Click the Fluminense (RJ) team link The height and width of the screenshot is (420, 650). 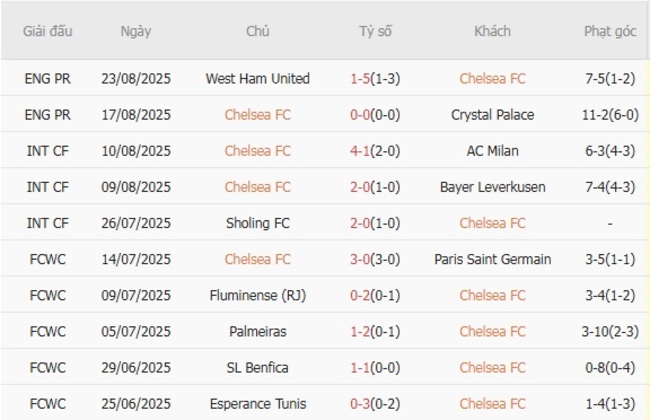(x=257, y=295)
